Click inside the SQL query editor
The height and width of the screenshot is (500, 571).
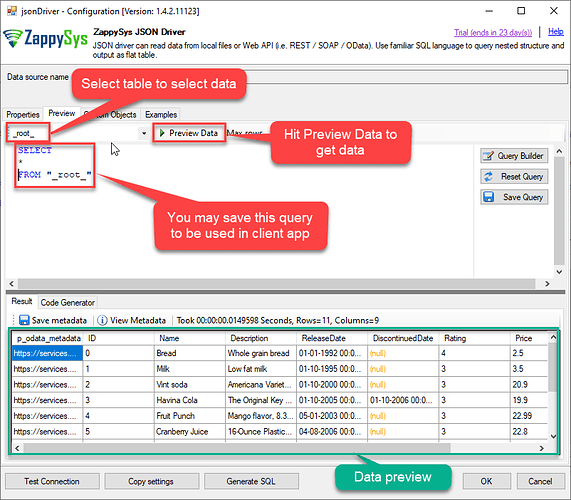pyautogui.click(x=239, y=210)
